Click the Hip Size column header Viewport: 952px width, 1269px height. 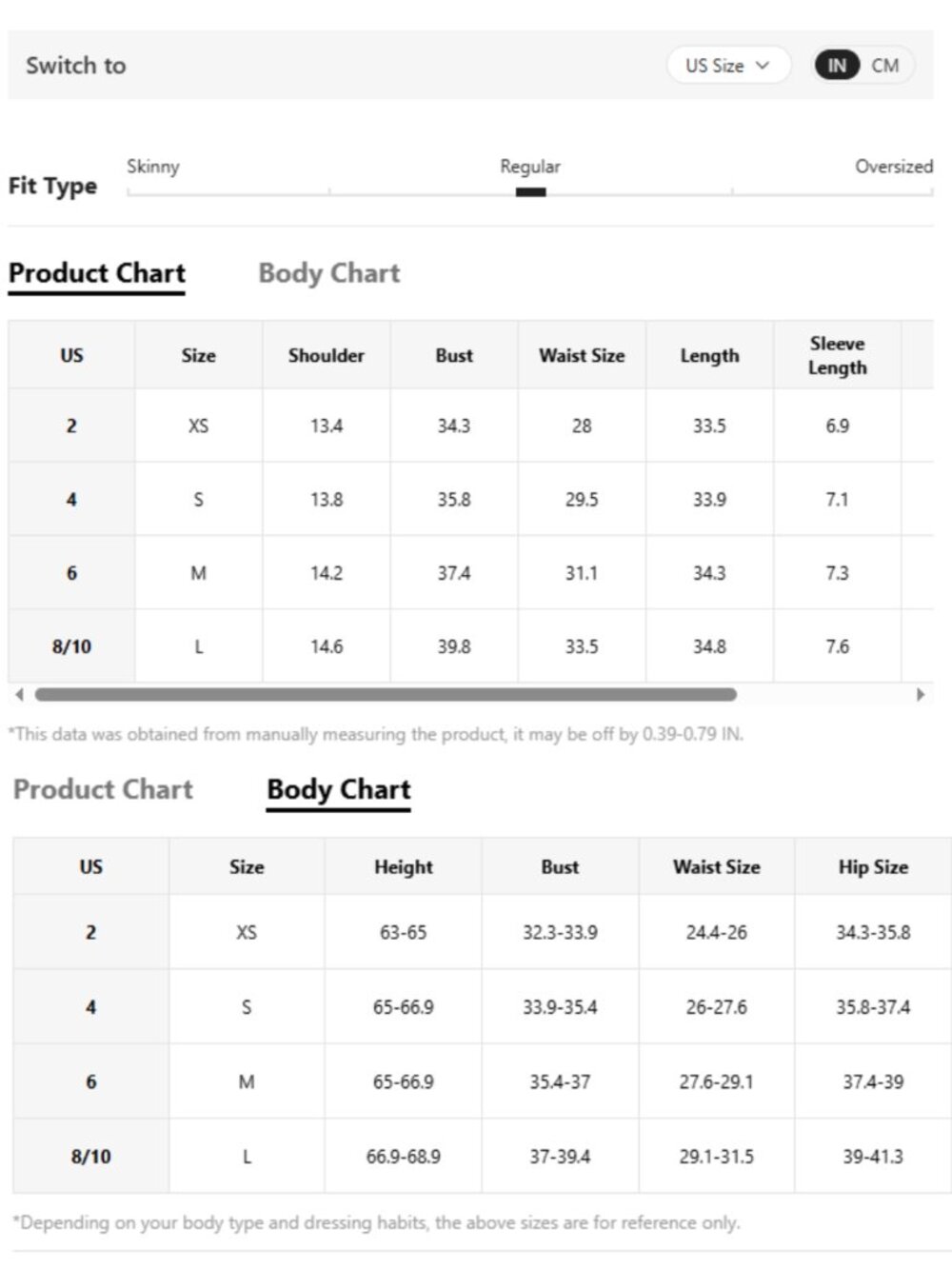873,867
